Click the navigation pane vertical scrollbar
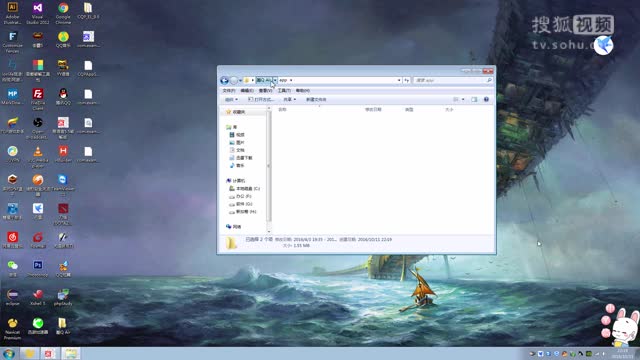Screen dimensions: 640x360 point(269,169)
